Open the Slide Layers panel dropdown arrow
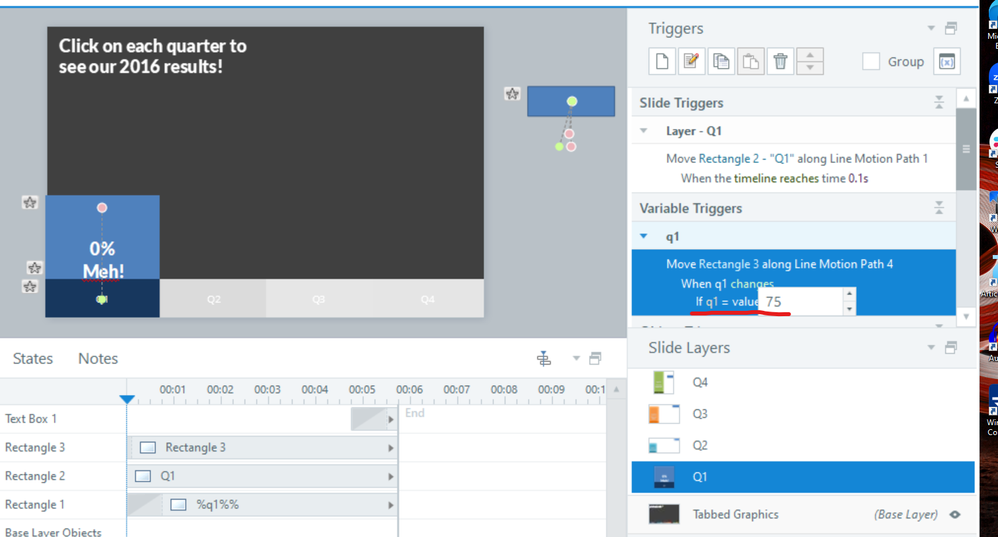The image size is (998, 537). point(931,347)
